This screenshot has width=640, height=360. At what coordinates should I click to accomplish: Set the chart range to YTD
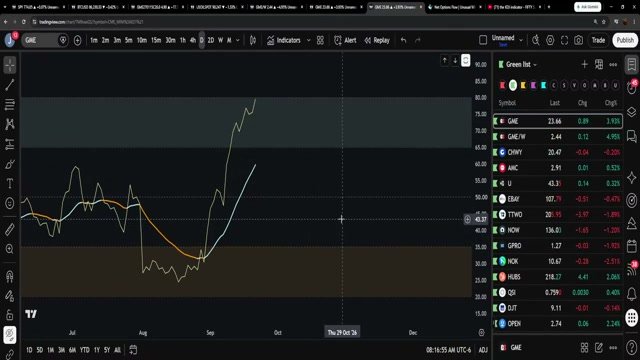[84, 350]
